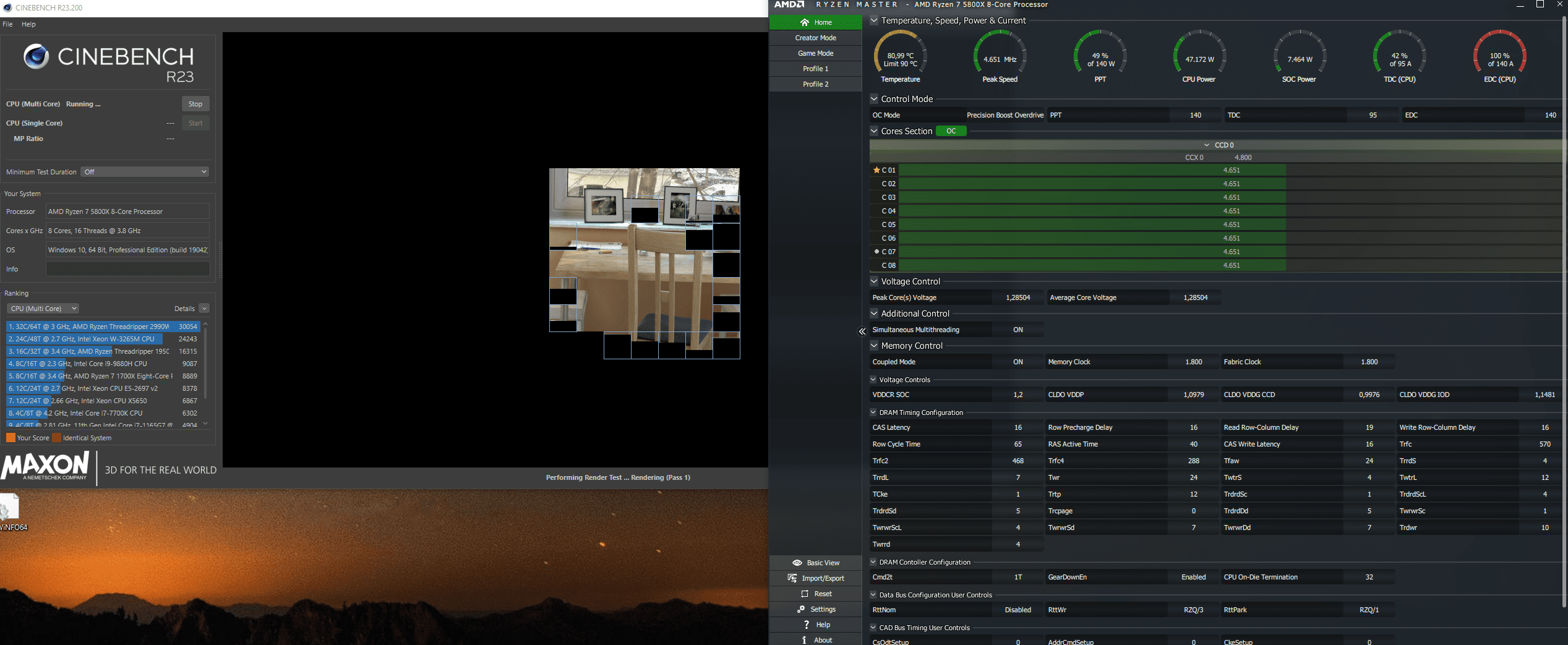The width and height of the screenshot is (1568, 645).
Task: Open the About info item in Ryzen Master
Action: coord(816,640)
